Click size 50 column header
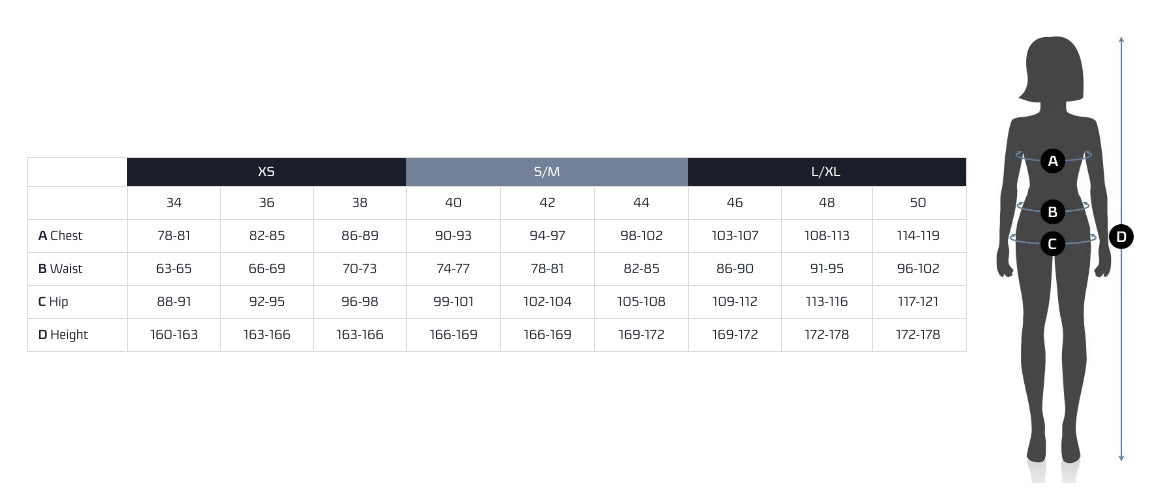The width and height of the screenshot is (1155, 497). click(x=918, y=203)
